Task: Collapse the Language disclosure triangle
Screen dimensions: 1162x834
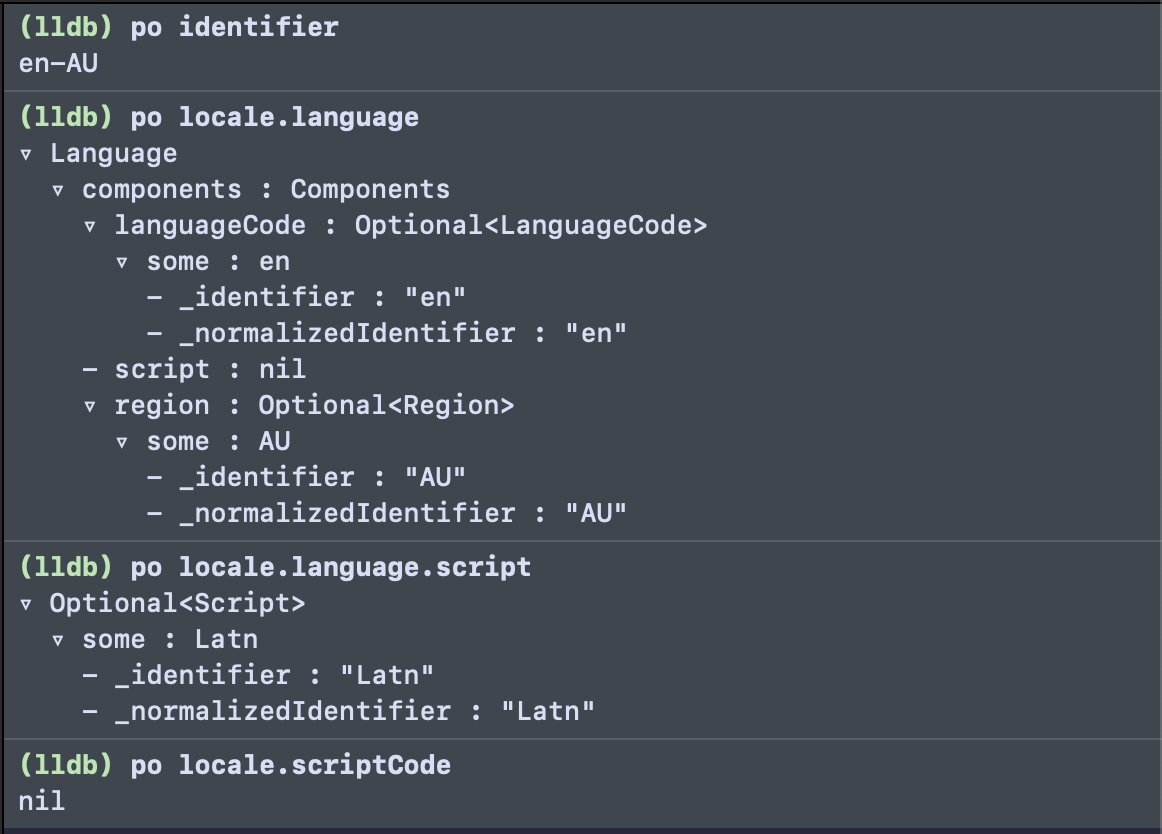Action: pos(26,155)
